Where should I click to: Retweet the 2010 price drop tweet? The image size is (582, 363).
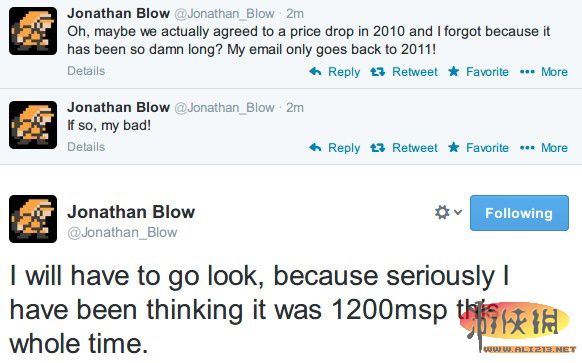pos(404,72)
